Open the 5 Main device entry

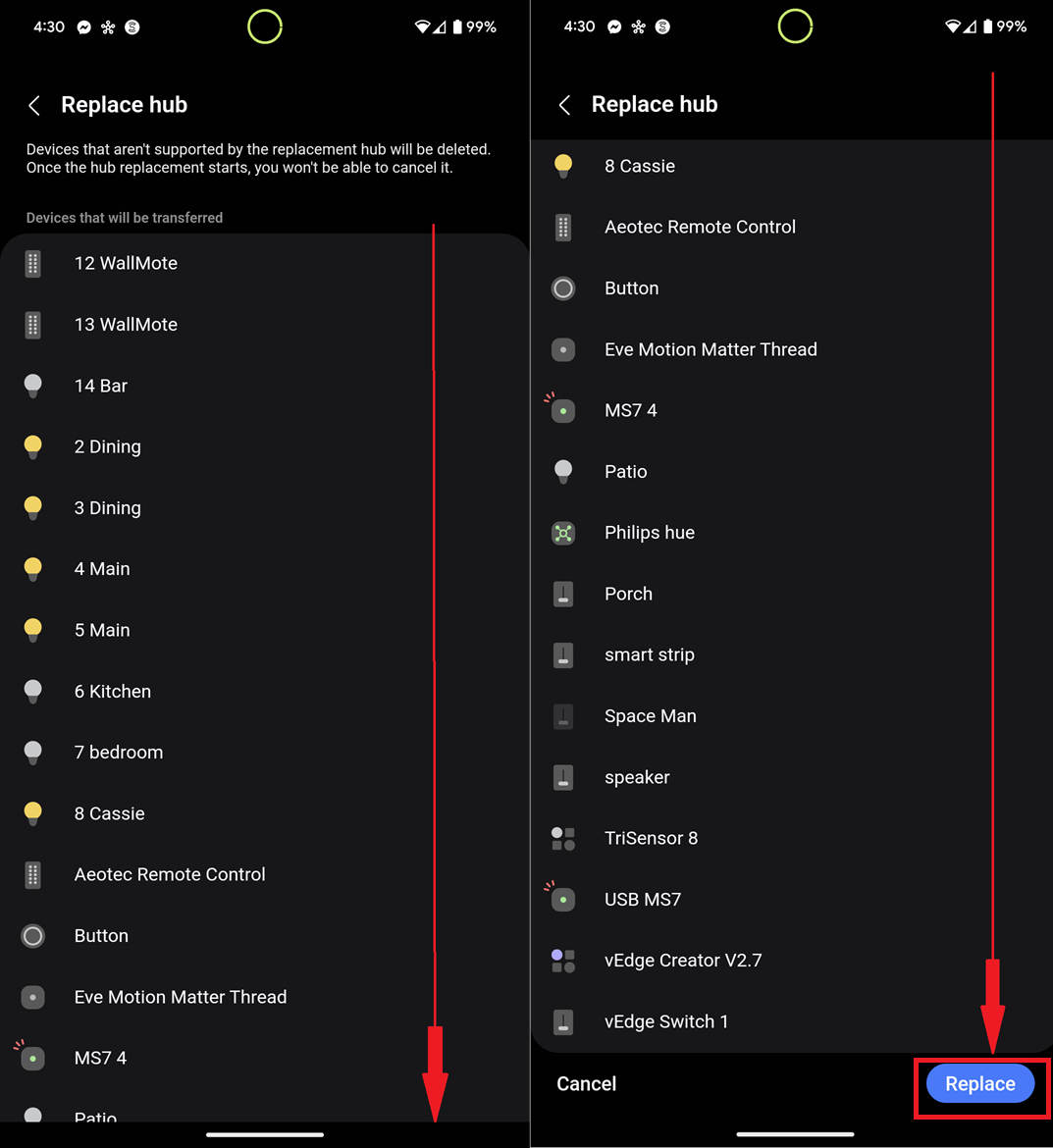click(x=102, y=630)
